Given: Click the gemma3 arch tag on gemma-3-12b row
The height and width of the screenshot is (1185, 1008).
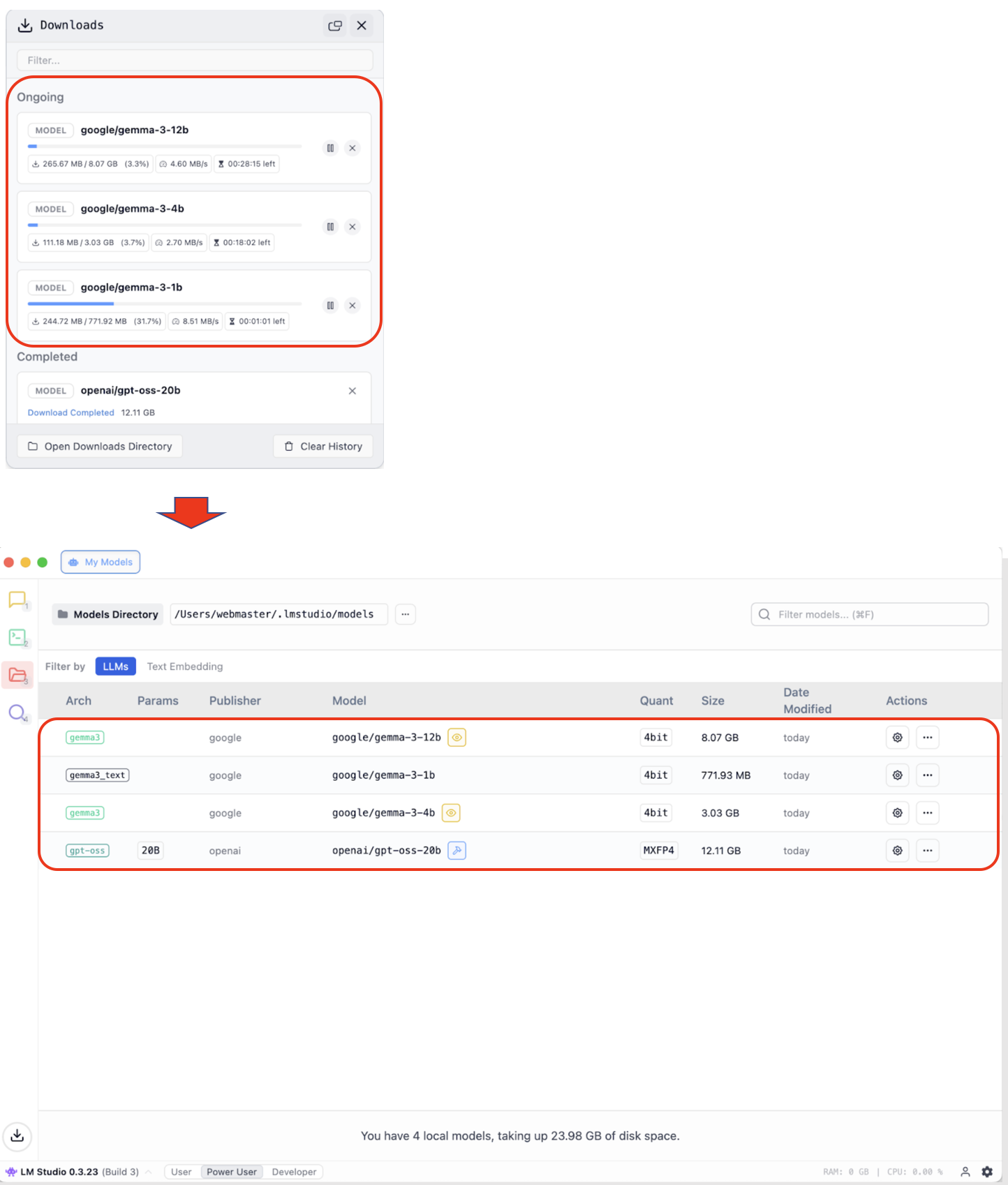Looking at the screenshot, I should click(85, 738).
